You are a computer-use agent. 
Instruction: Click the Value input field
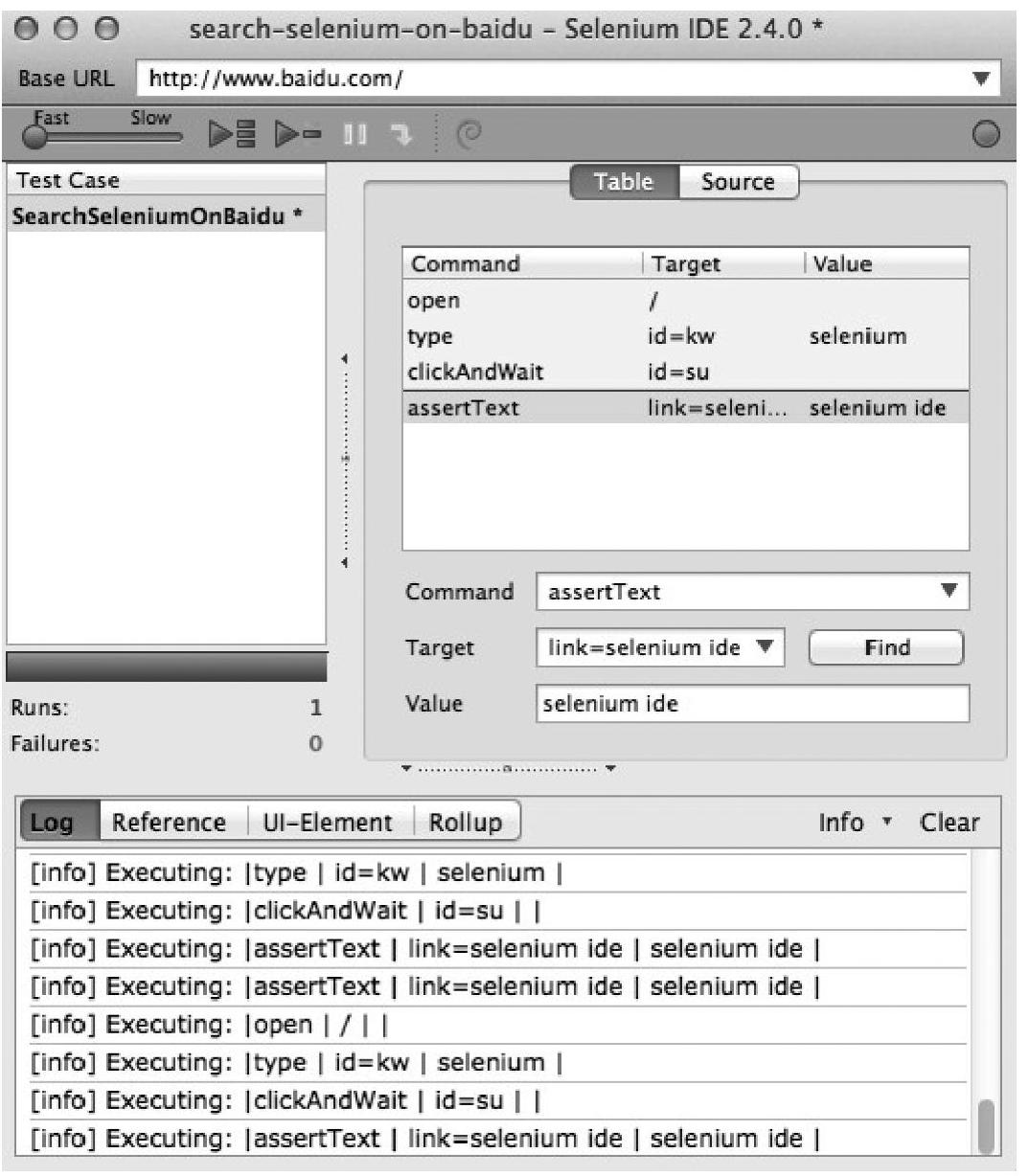click(753, 703)
